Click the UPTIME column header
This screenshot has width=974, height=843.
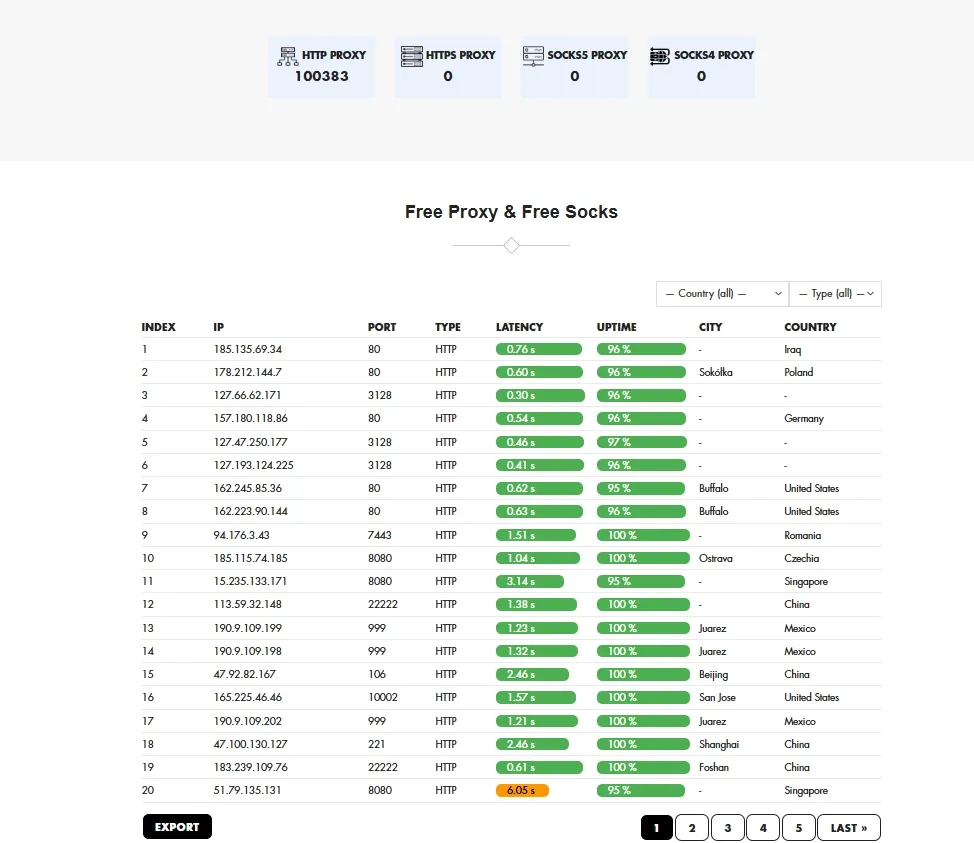tap(616, 326)
